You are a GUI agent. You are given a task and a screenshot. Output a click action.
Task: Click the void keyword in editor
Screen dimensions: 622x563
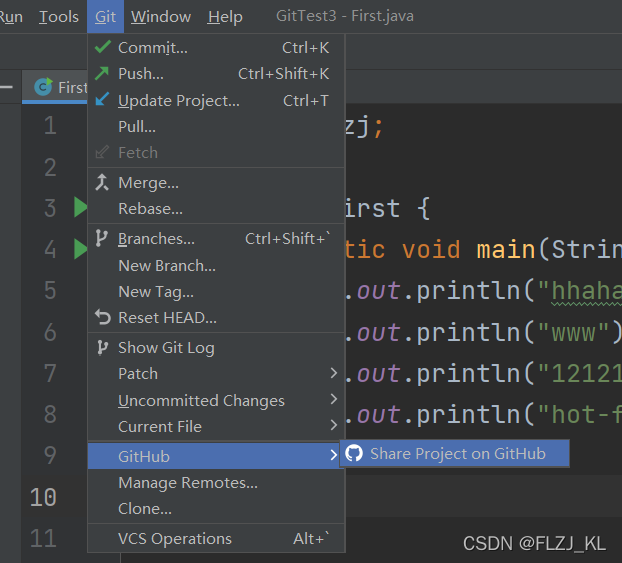click(x=431, y=250)
